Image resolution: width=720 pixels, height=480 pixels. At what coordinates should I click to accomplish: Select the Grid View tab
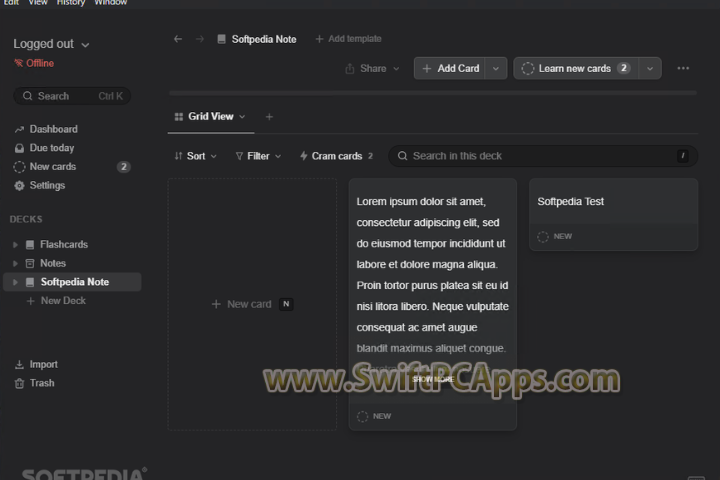210,117
